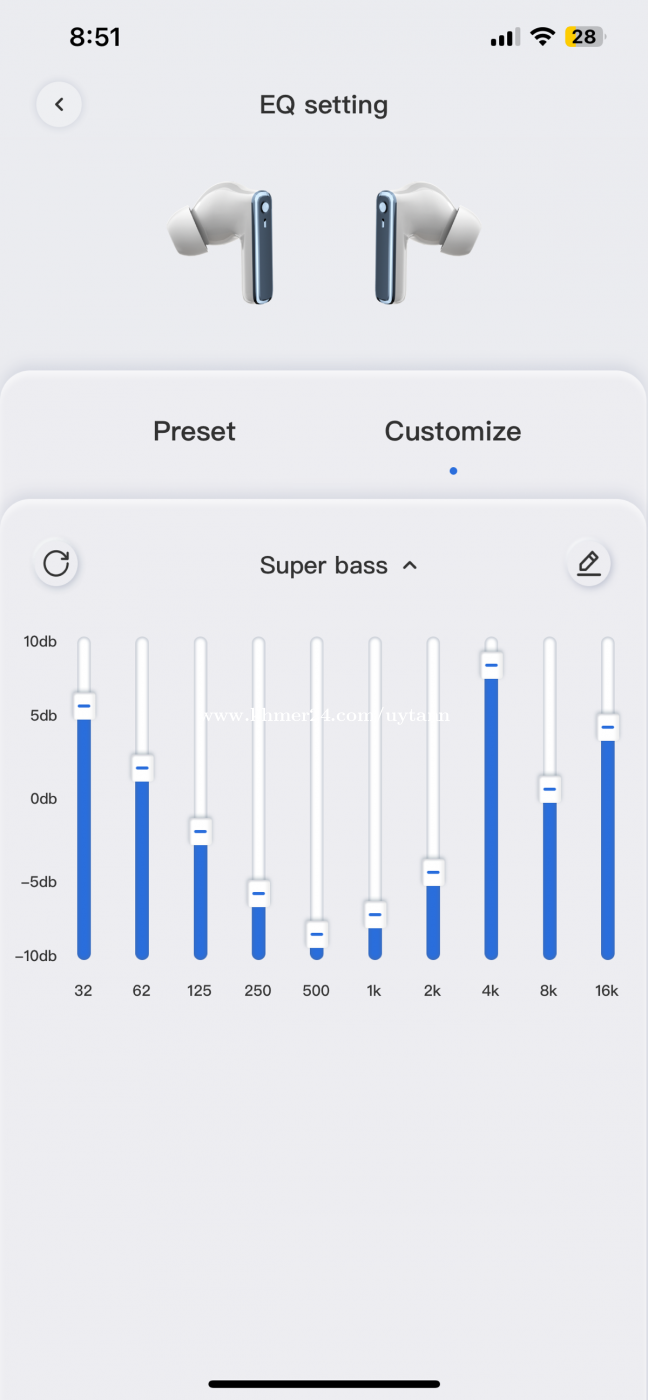The height and width of the screenshot is (1400, 648).
Task: Tap the edit pencil icon
Action: pos(589,563)
